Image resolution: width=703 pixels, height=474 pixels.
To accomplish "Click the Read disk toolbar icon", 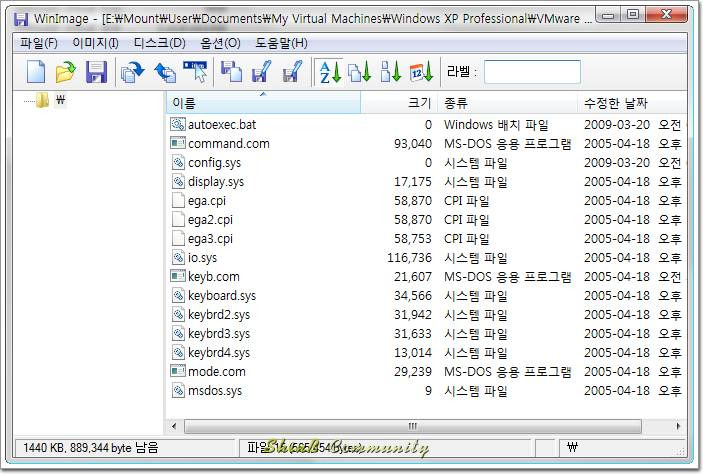I will tap(231, 72).
